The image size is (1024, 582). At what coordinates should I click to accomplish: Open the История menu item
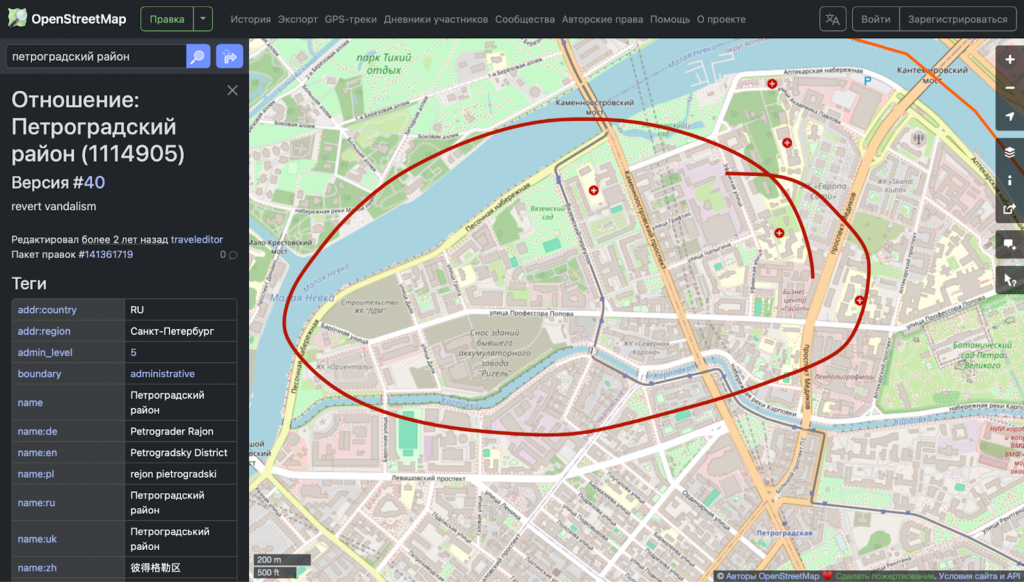click(x=250, y=19)
